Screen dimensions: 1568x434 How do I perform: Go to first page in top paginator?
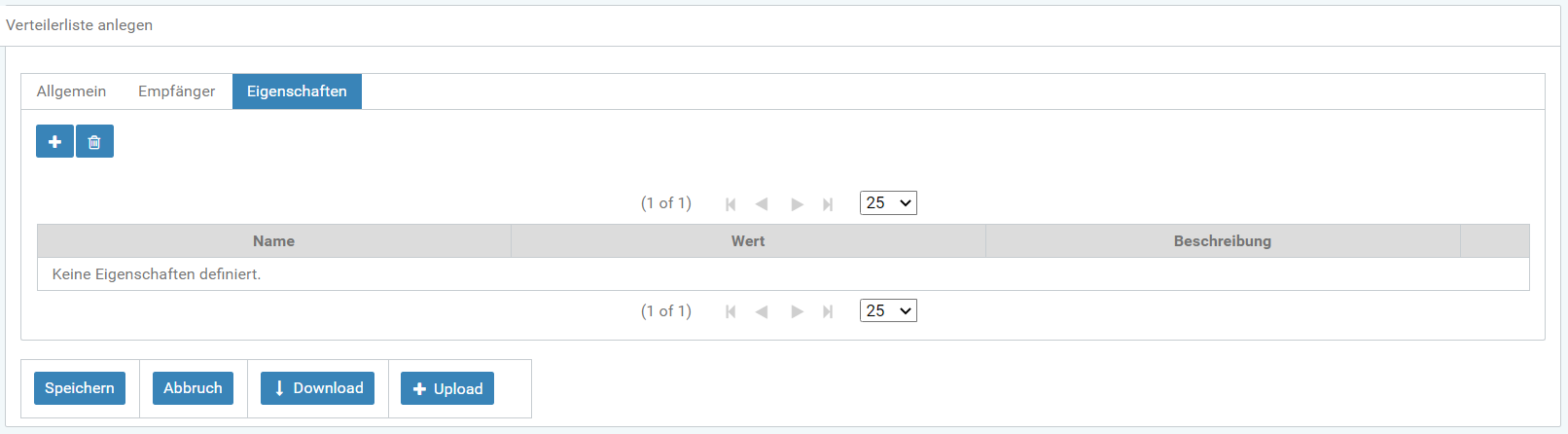click(x=731, y=204)
